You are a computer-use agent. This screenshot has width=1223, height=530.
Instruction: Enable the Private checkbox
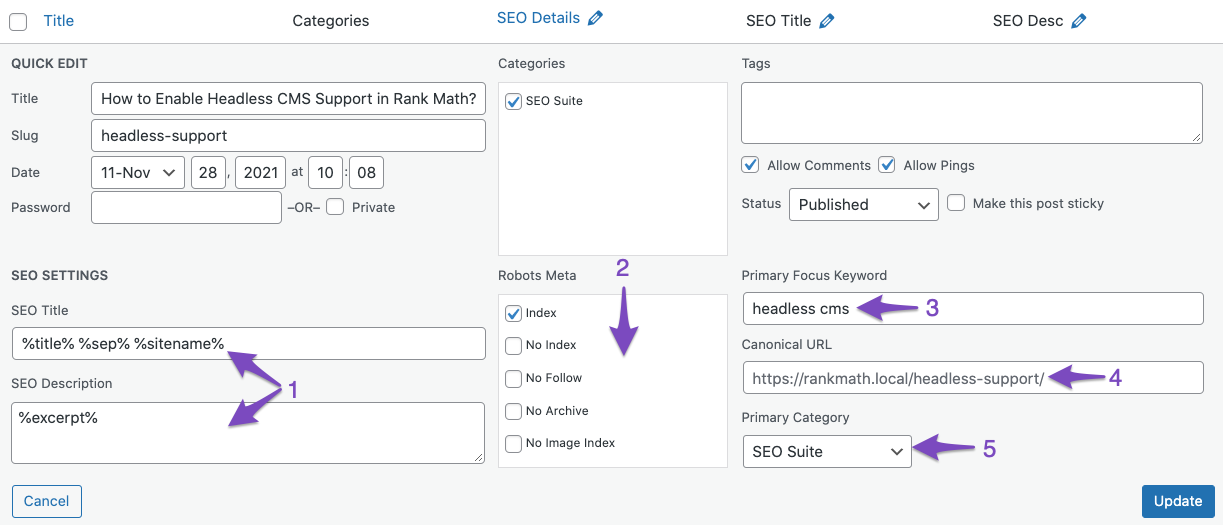point(335,207)
